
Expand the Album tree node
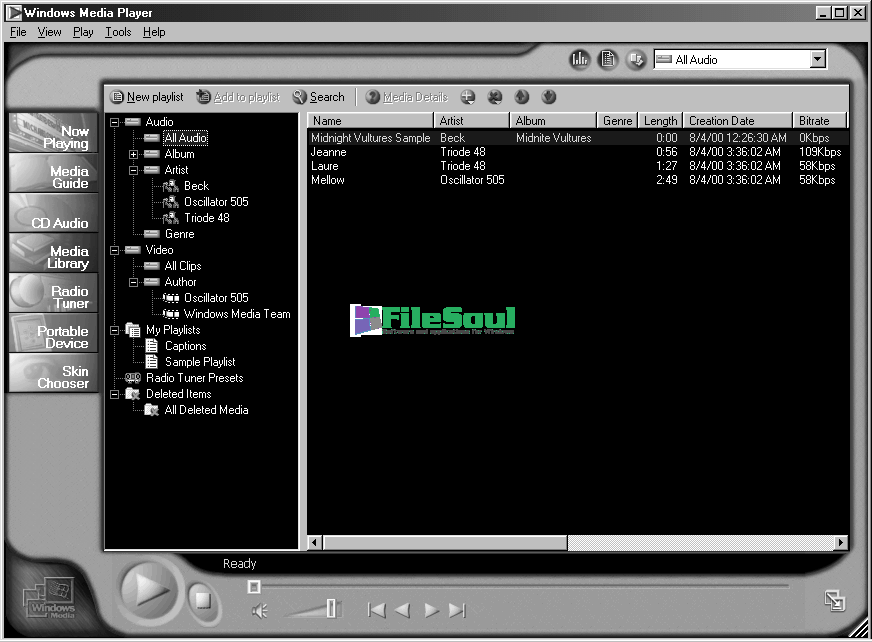coord(134,154)
